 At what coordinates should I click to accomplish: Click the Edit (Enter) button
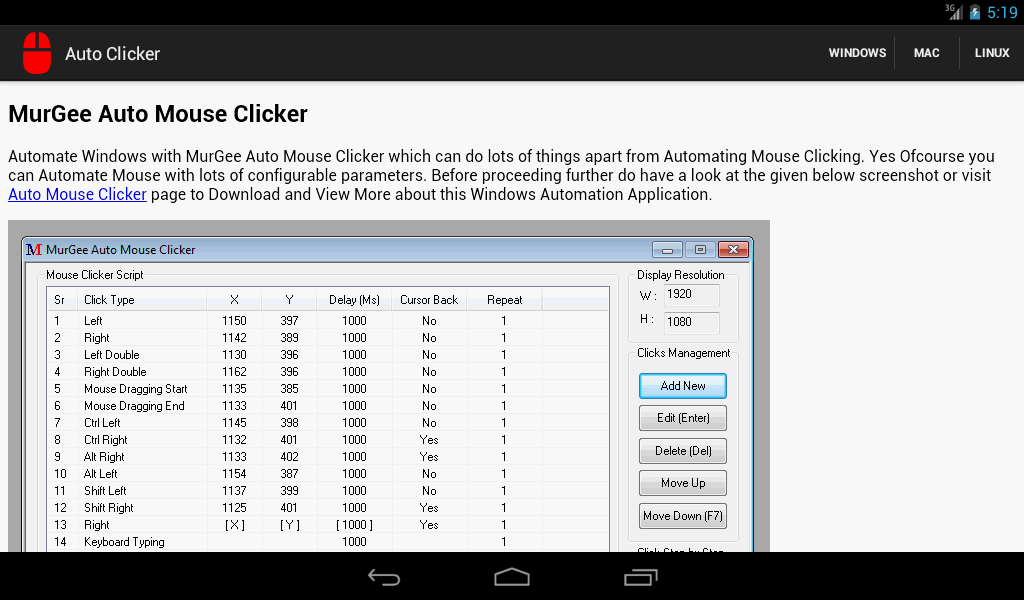[682, 418]
